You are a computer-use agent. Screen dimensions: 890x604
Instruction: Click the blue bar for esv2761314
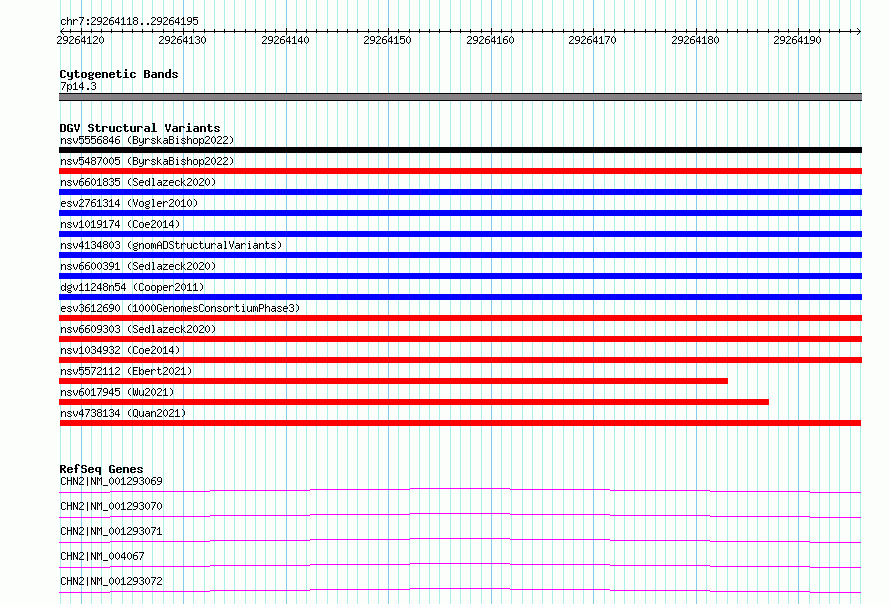(x=460, y=213)
